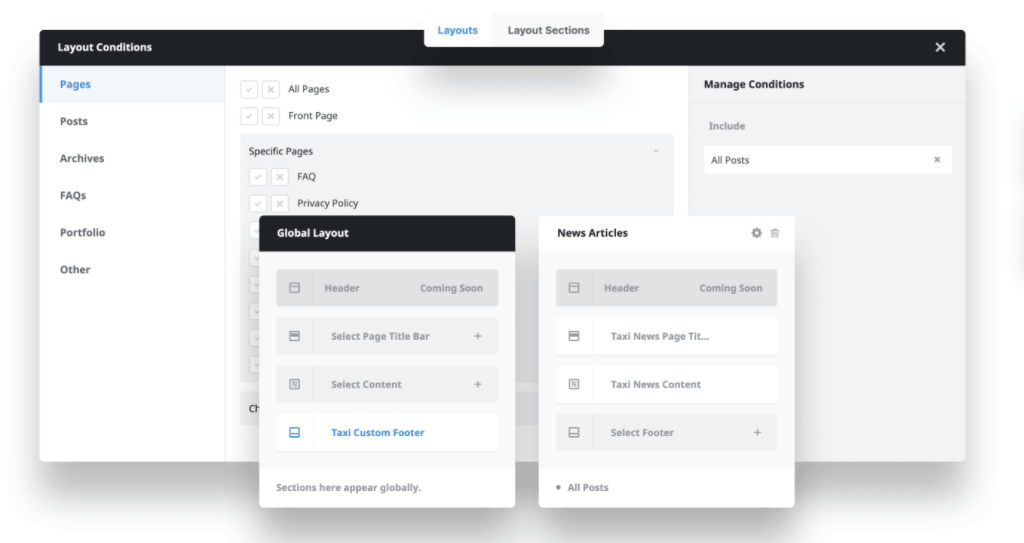Open Select Content in Global Layout
The width and height of the screenshot is (1024, 543).
(387, 385)
